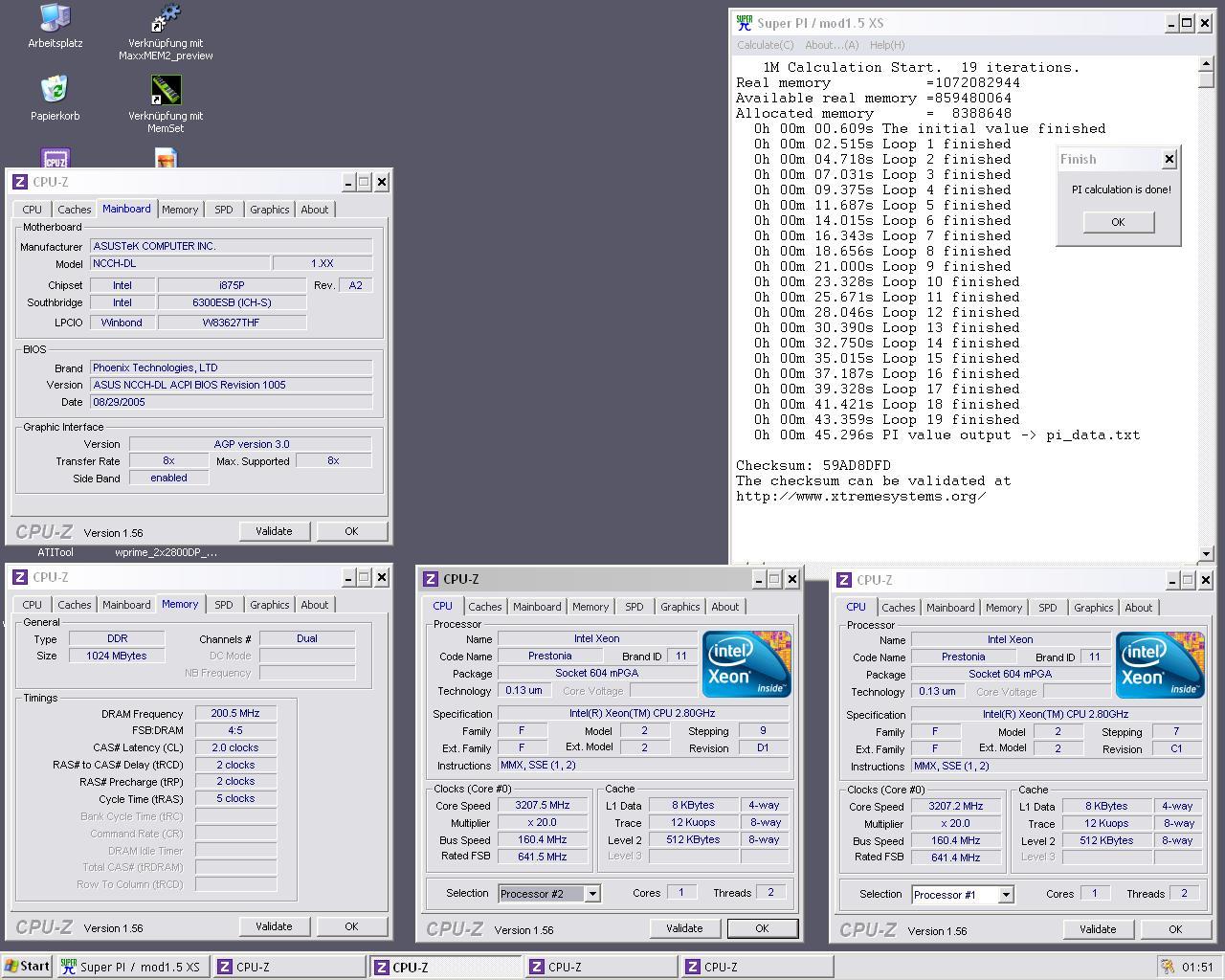Open About menu in Super PI
The height and width of the screenshot is (980, 1225).
832,45
